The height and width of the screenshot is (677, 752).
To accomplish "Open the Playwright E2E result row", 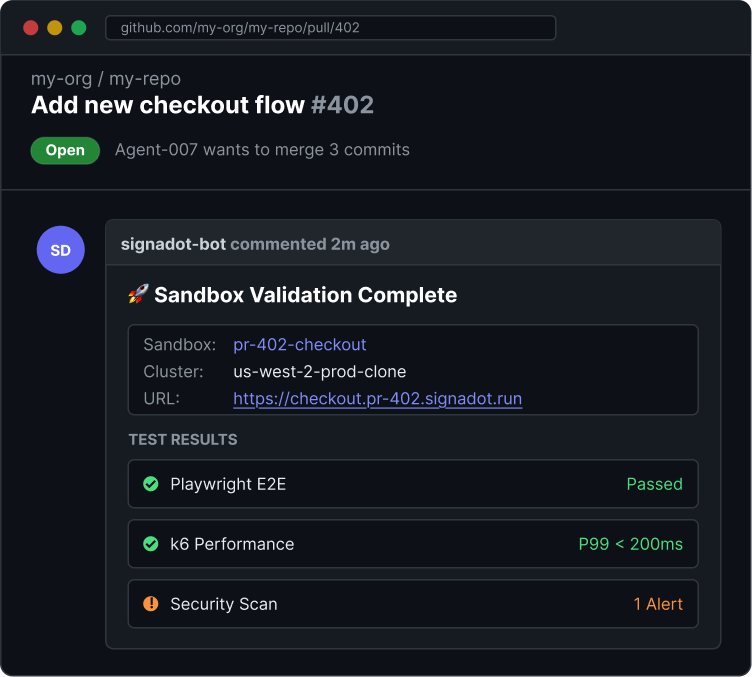I will [413, 484].
